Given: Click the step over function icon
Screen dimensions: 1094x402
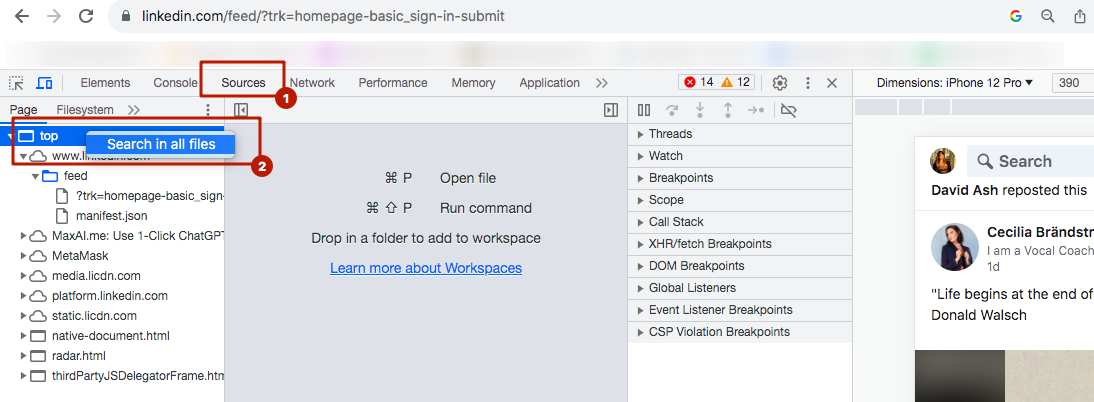Looking at the screenshot, I should 672,110.
